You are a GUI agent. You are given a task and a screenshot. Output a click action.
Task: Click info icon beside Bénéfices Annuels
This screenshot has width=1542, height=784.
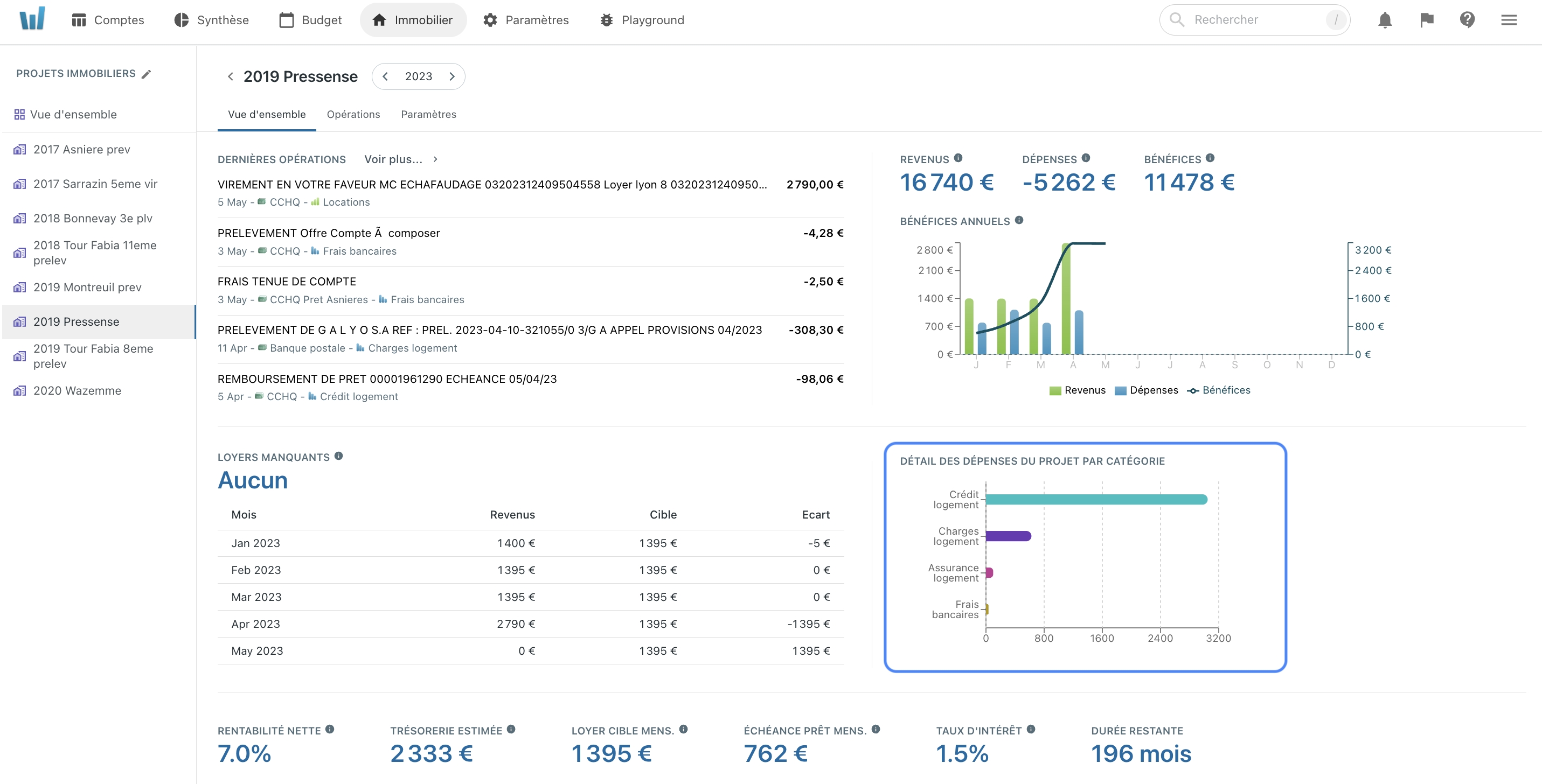click(1019, 221)
